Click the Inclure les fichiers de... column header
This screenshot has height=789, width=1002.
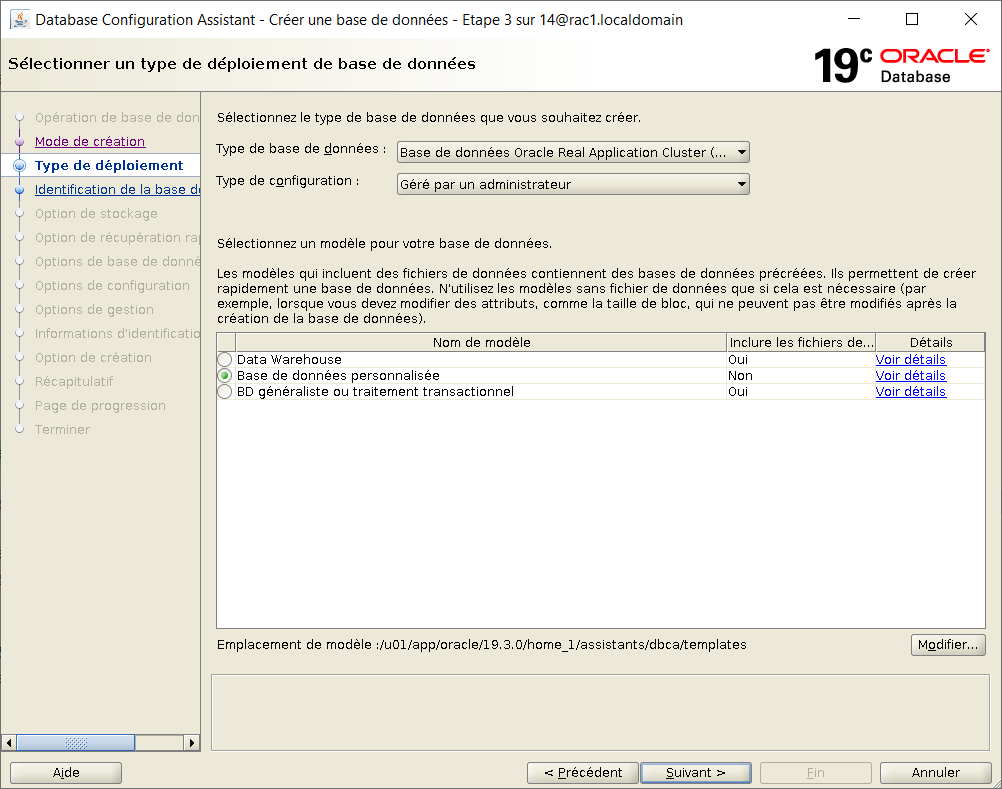[801, 342]
